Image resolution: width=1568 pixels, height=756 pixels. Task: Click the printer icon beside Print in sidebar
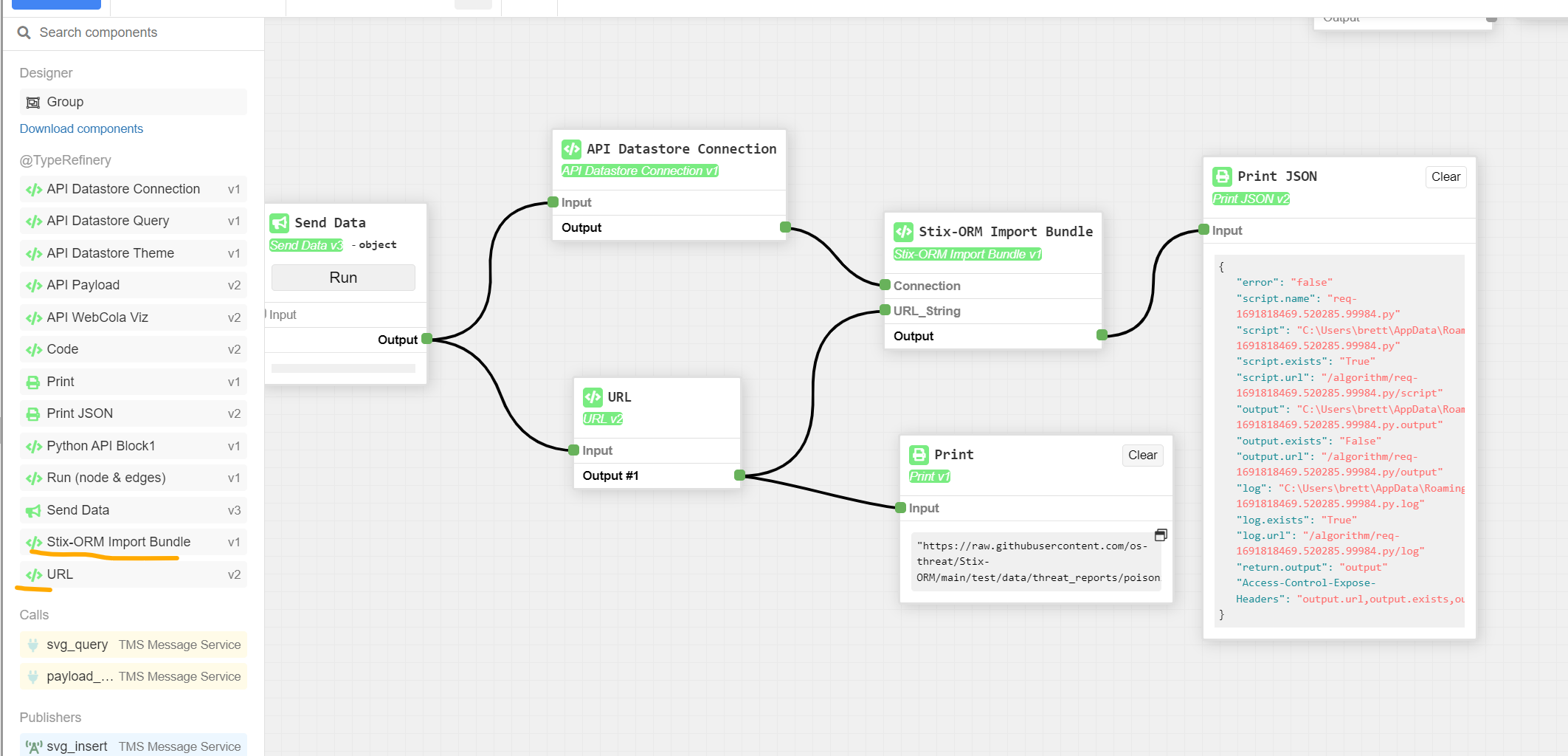coord(33,381)
